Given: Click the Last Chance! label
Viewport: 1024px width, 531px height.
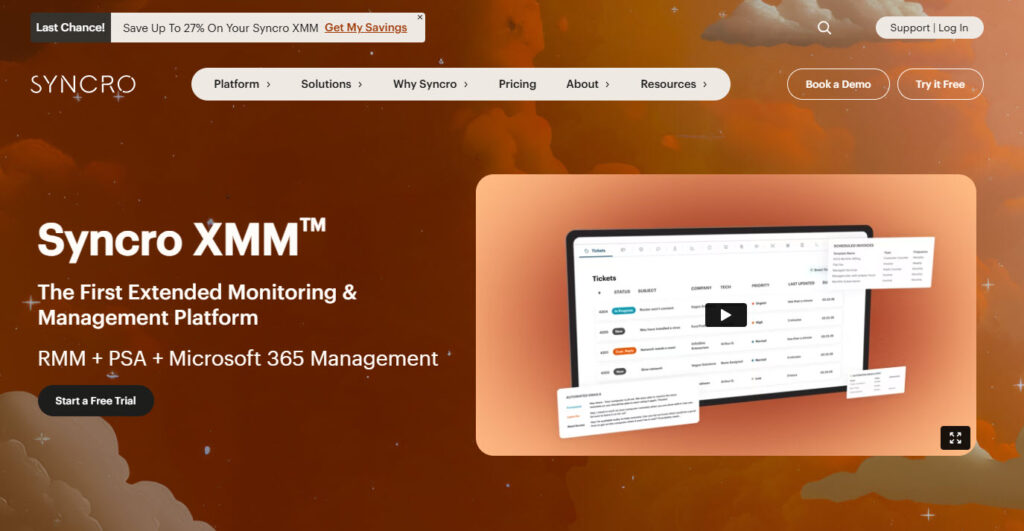Looking at the screenshot, I should (x=70, y=27).
